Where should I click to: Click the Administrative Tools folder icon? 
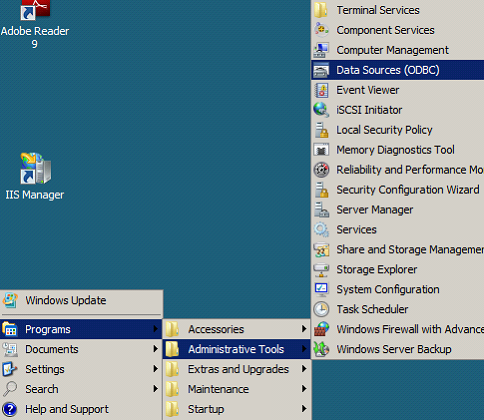click(x=172, y=349)
